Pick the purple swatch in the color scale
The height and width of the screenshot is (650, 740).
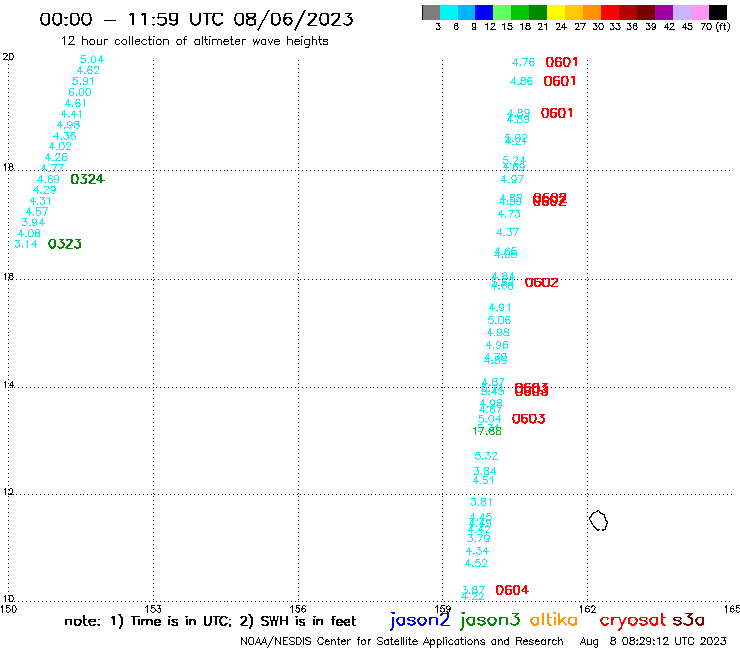point(664,13)
